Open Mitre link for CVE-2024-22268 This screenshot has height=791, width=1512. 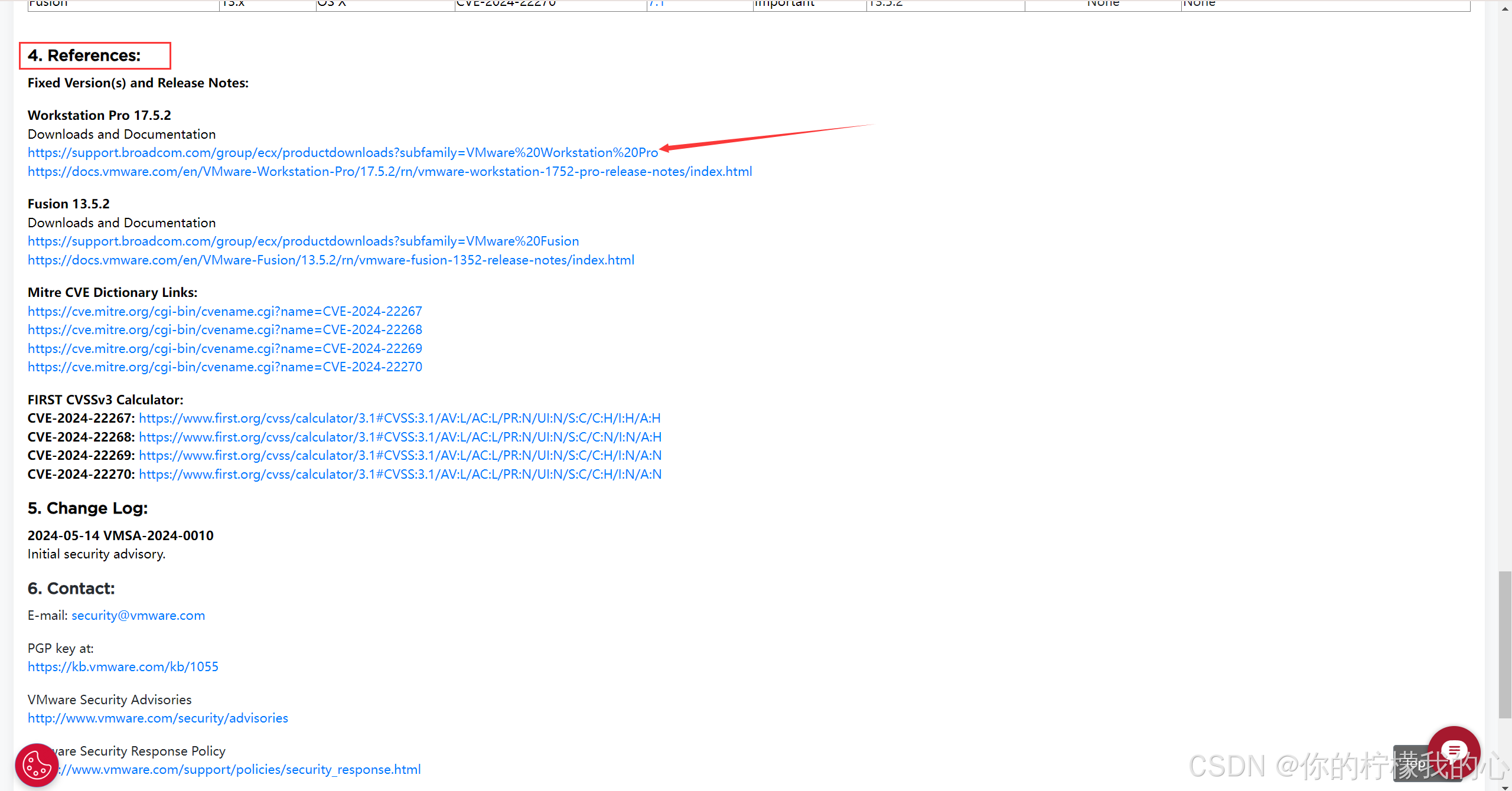225,329
